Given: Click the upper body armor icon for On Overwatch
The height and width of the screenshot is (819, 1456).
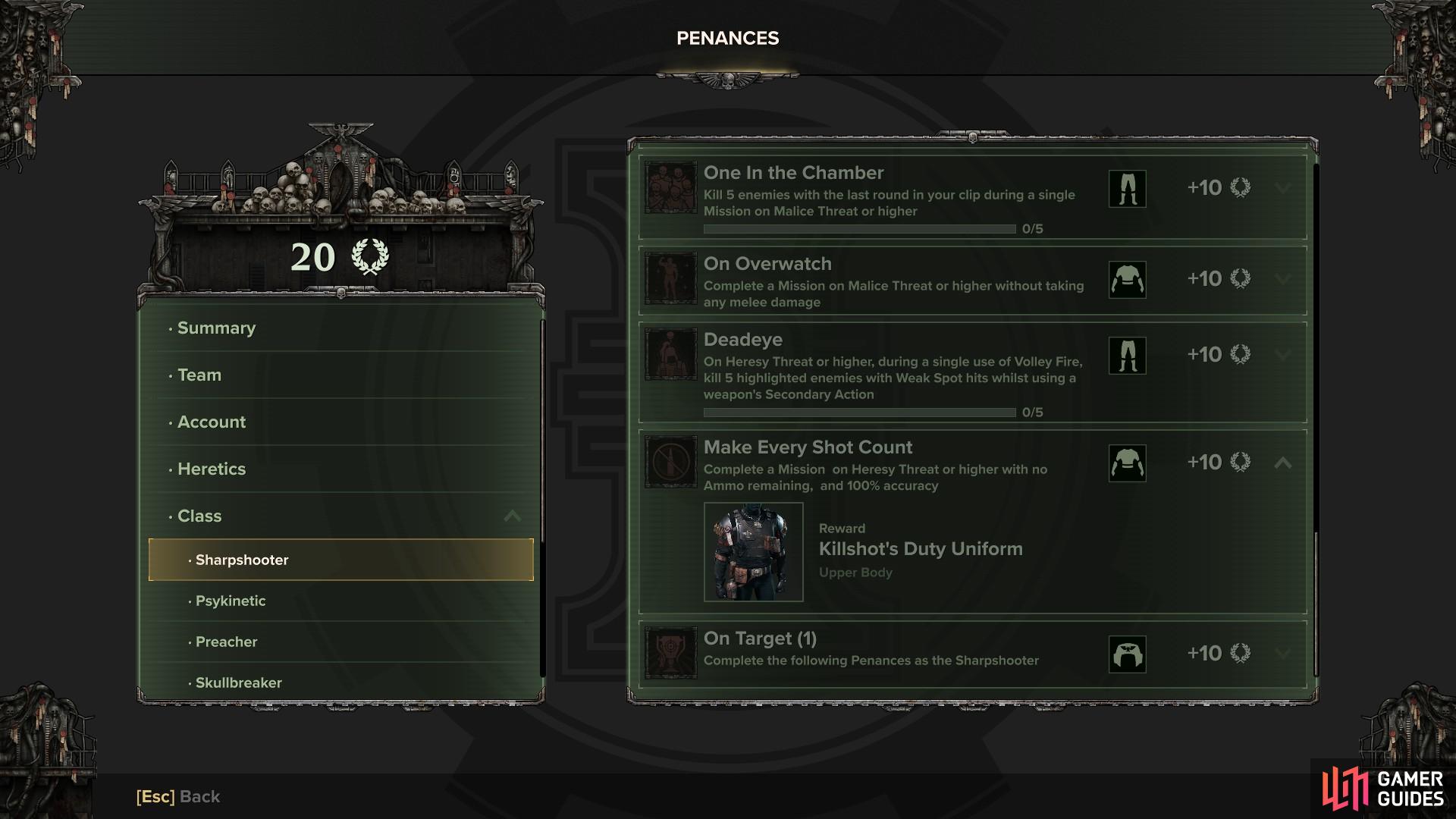Looking at the screenshot, I should tap(1127, 278).
